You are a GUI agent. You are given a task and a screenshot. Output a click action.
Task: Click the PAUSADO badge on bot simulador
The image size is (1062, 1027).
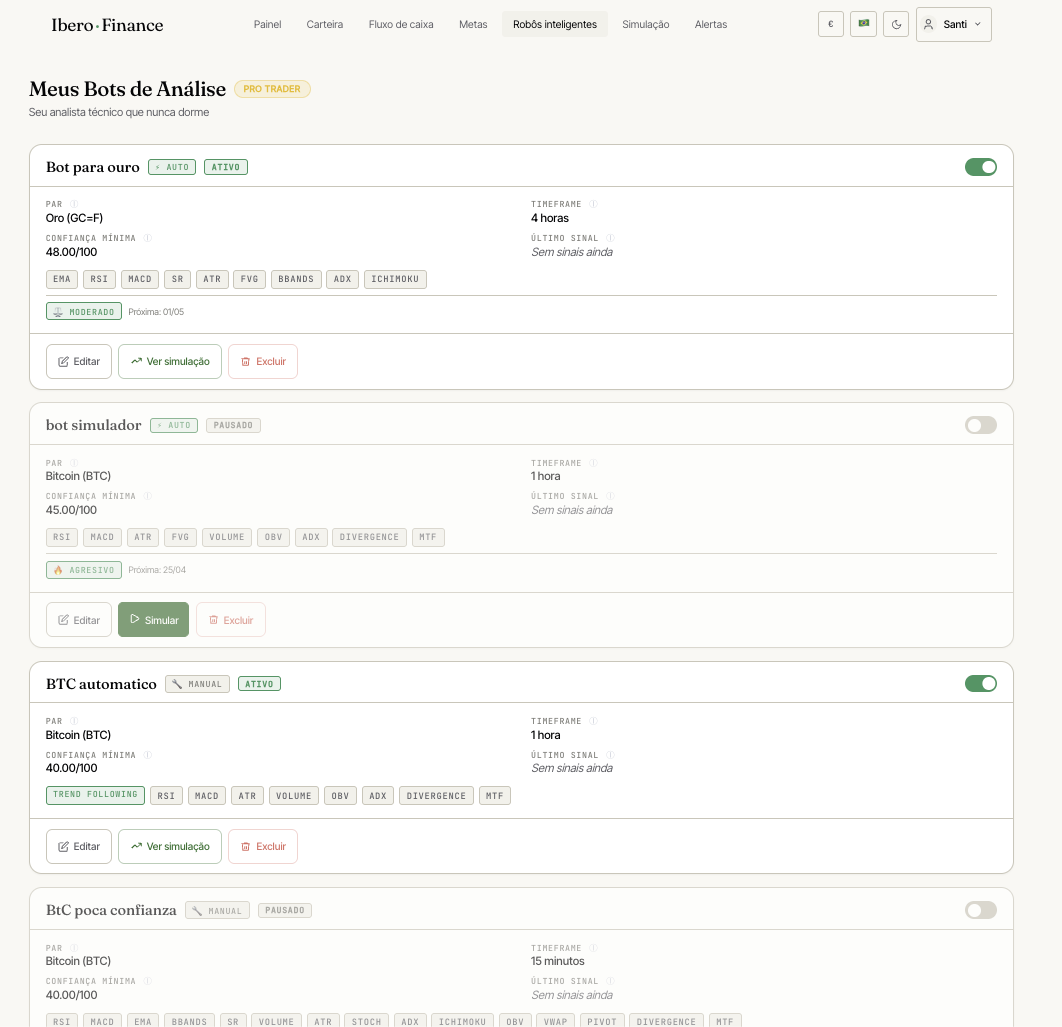(233, 425)
